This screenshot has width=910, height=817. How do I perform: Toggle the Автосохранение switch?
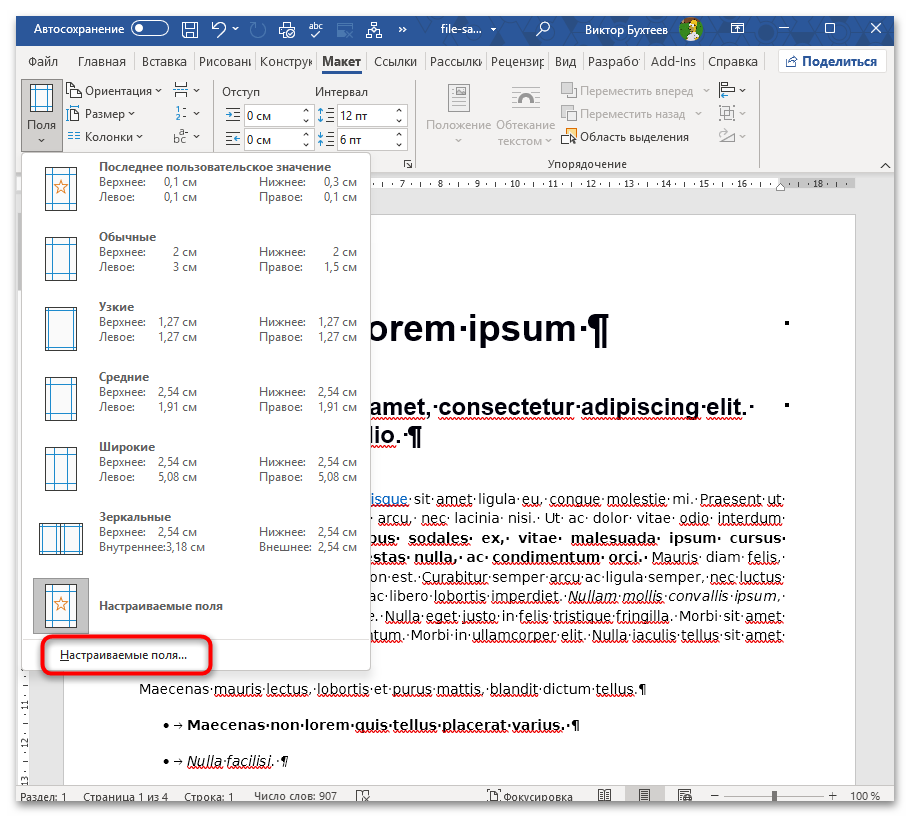(x=150, y=28)
